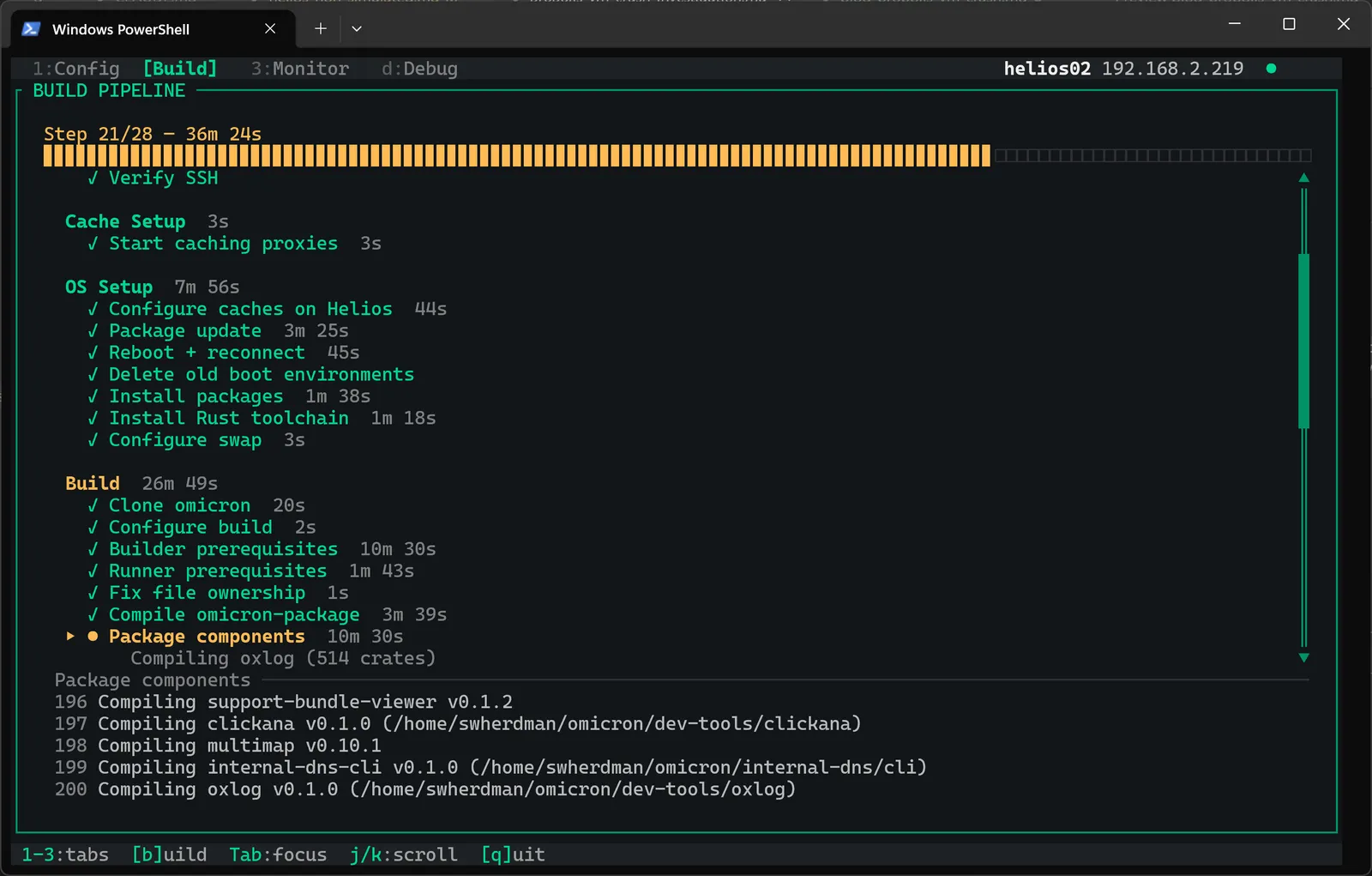
Task: Click the checkmark beside Clone omicron
Action: tap(93, 506)
